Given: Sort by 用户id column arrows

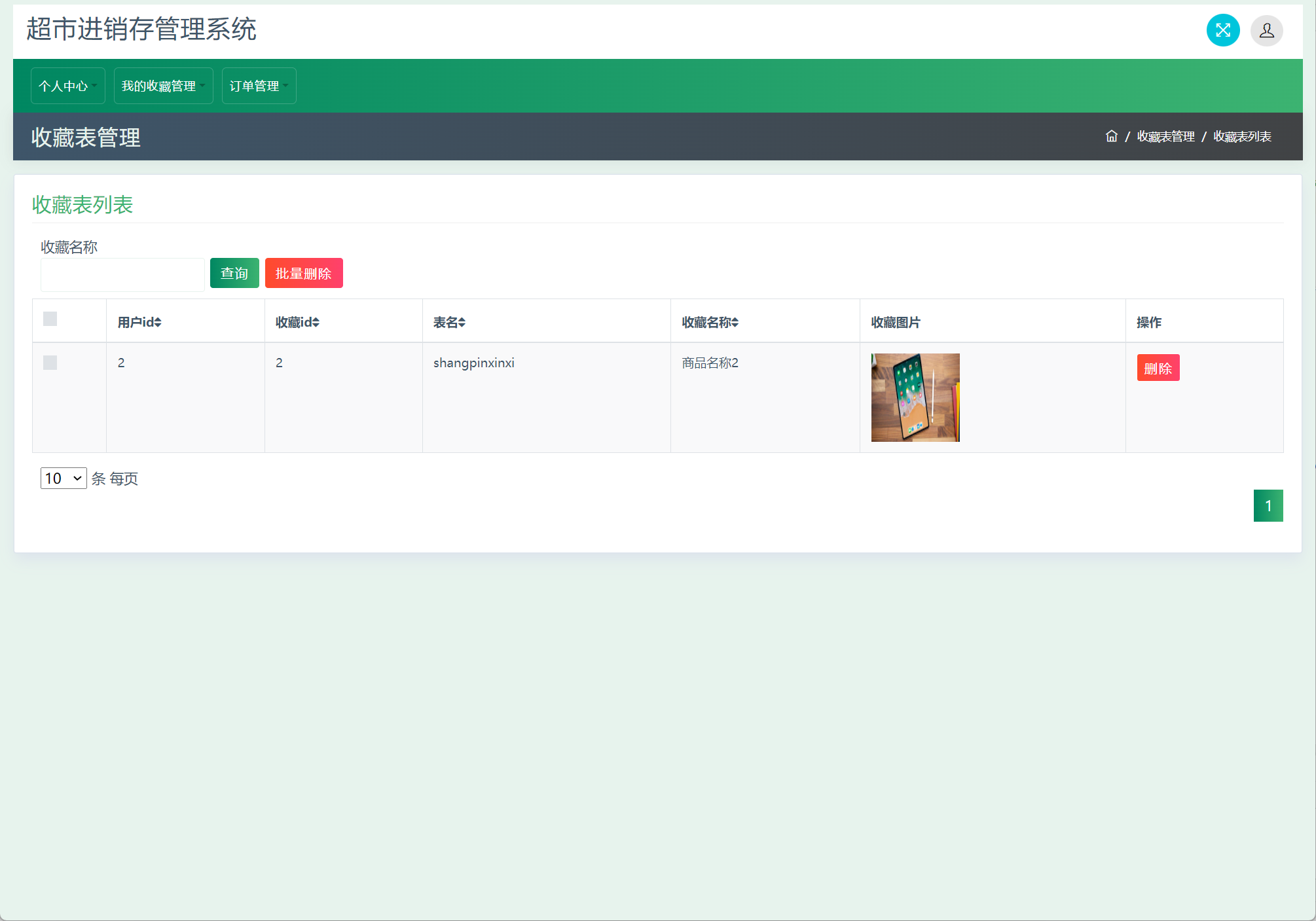Looking at the screenshot, I should pos(158,323).
